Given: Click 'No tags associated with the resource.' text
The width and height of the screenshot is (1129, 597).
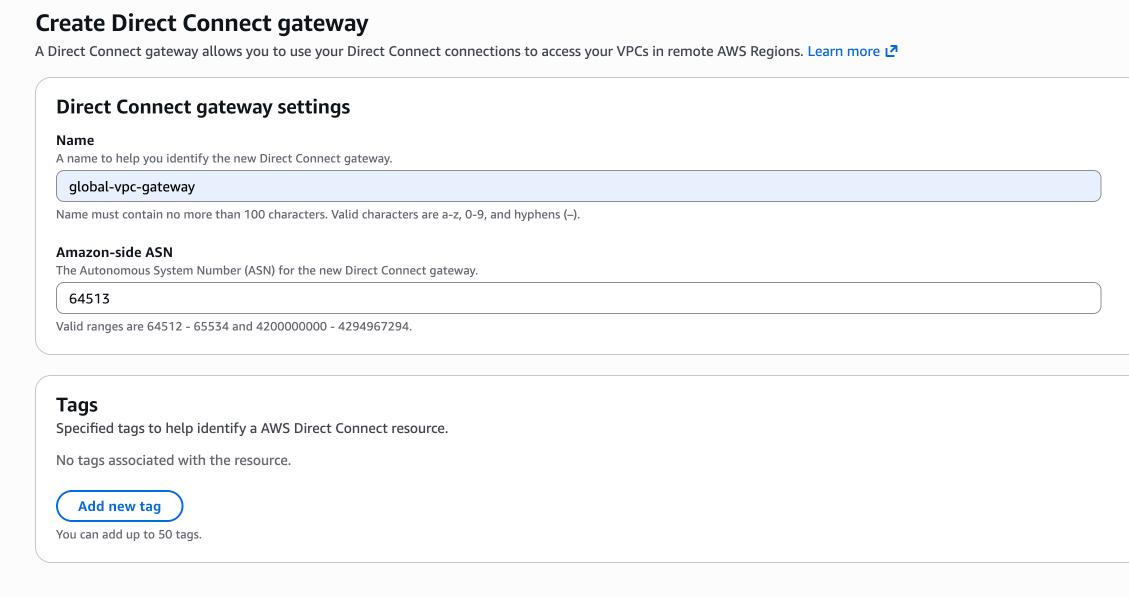Looking at the screenshot, I should 174,460.
